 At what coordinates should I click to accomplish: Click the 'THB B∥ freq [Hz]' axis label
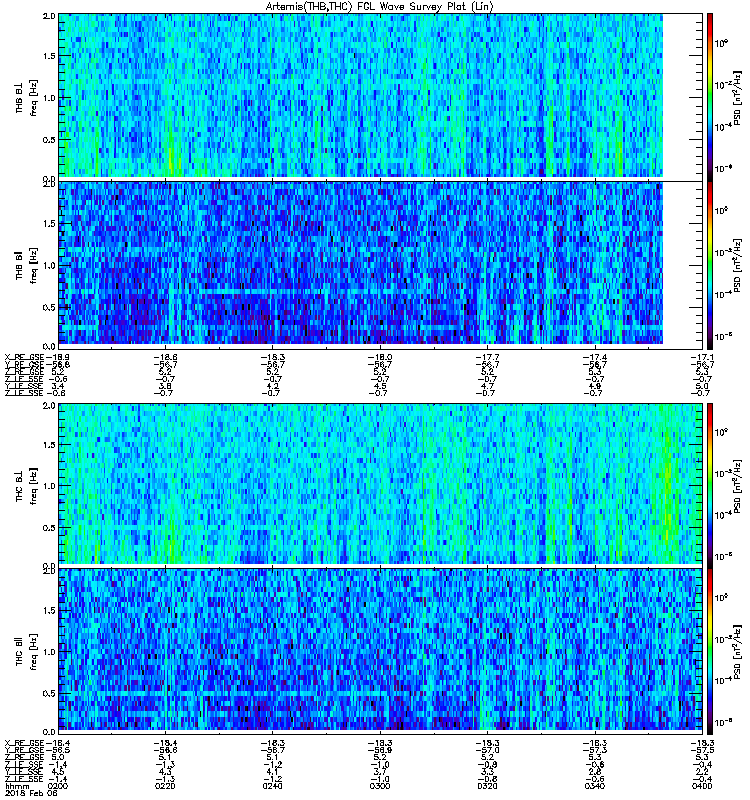[26, 265]
